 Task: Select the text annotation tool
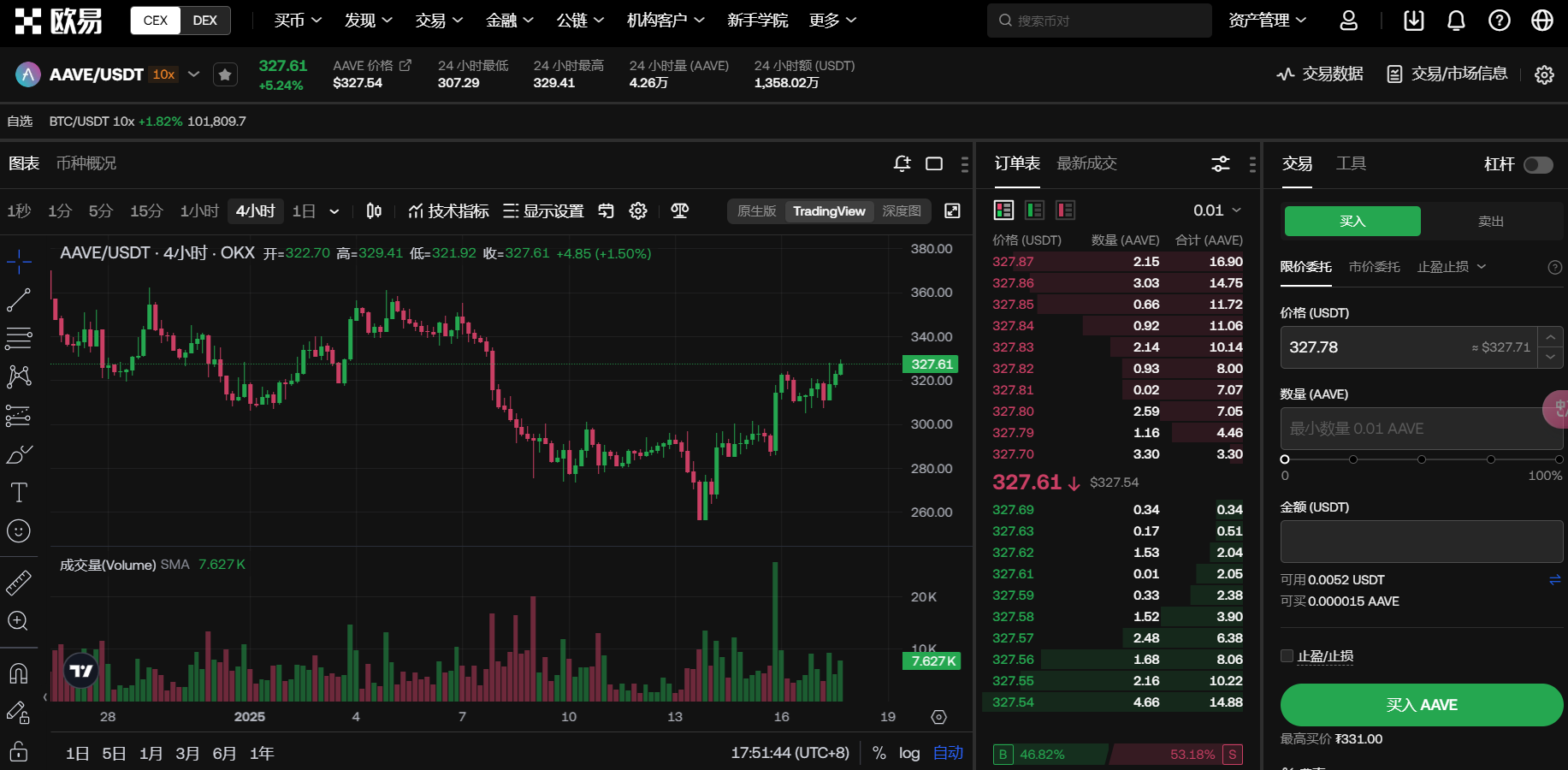[19, 493]
